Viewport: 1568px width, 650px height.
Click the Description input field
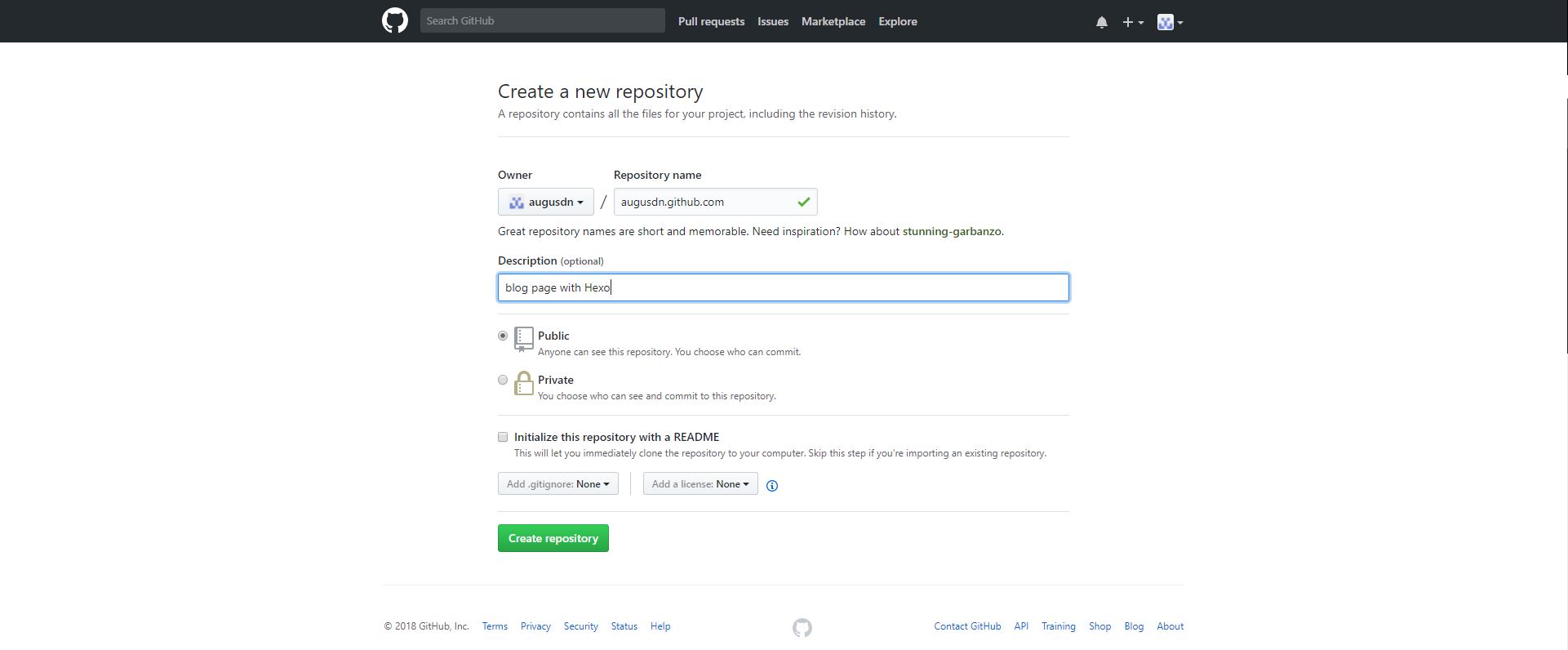point(784,287)
